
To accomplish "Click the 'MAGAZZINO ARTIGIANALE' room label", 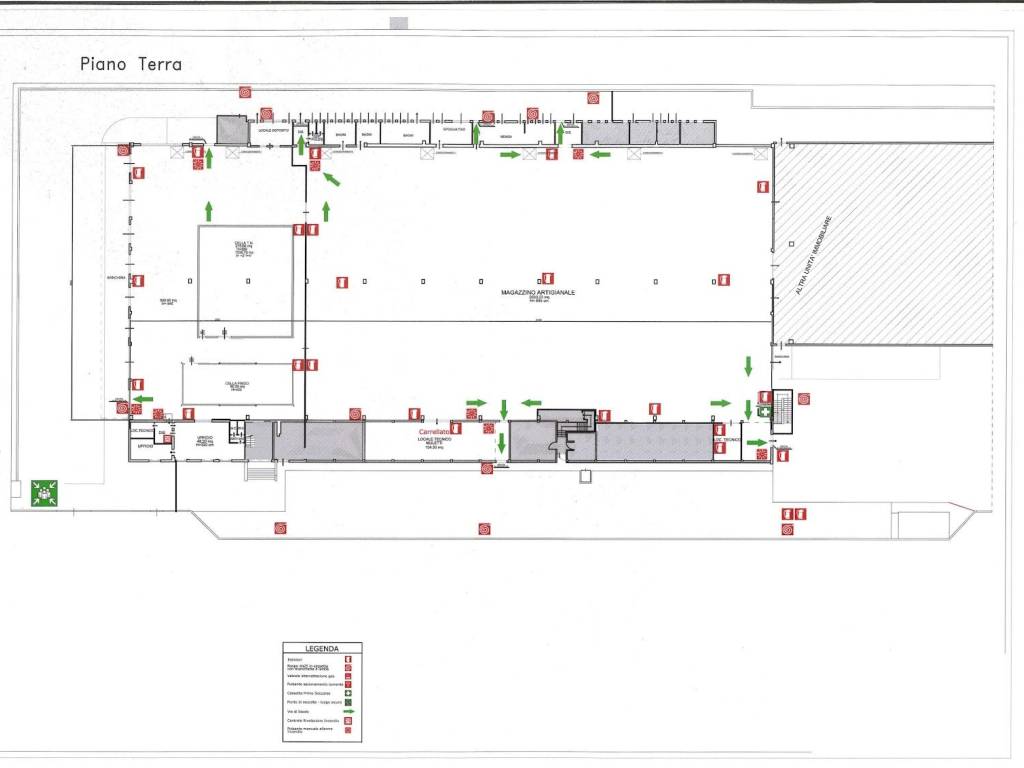I will coord(538,293).
